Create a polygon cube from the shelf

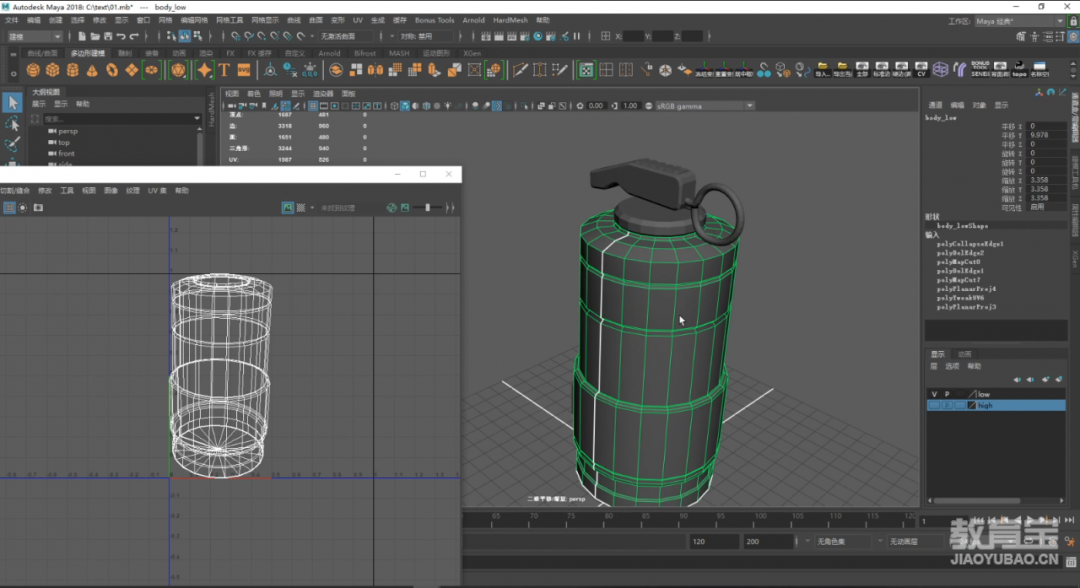pos(52,70)
